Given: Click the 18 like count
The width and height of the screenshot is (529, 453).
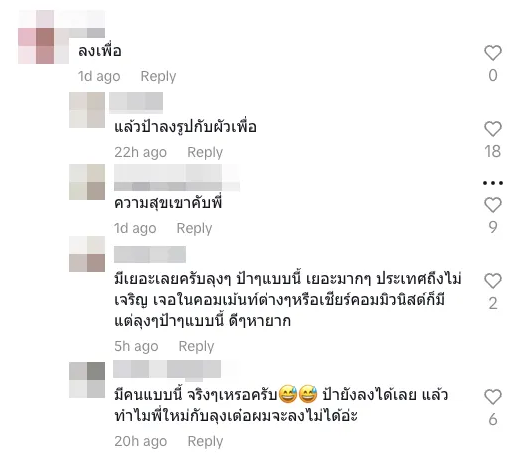Looking at the screenshot, I should [x=493, y=151].
